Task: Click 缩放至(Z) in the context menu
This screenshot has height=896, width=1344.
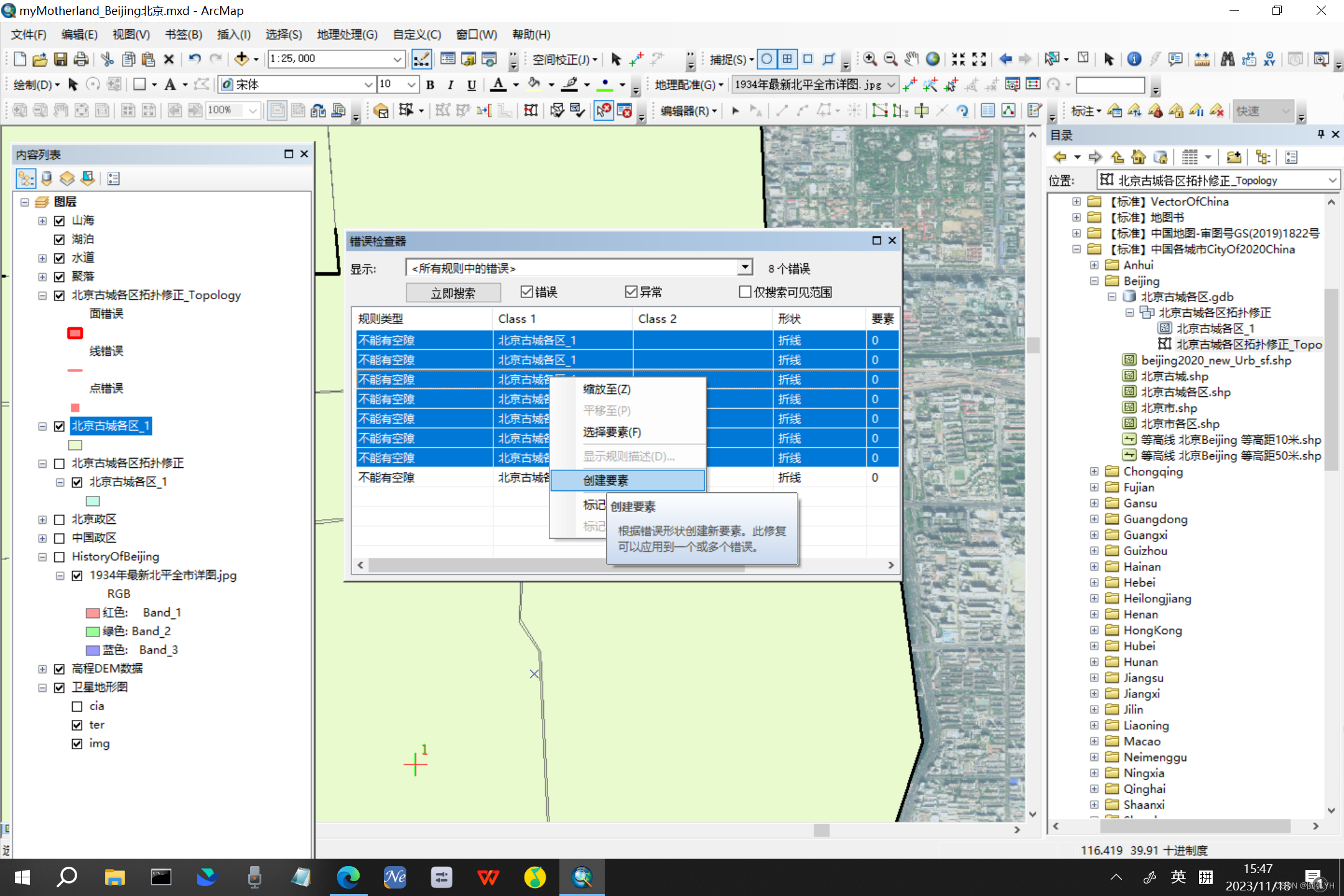Action: [x=606, y=390]
